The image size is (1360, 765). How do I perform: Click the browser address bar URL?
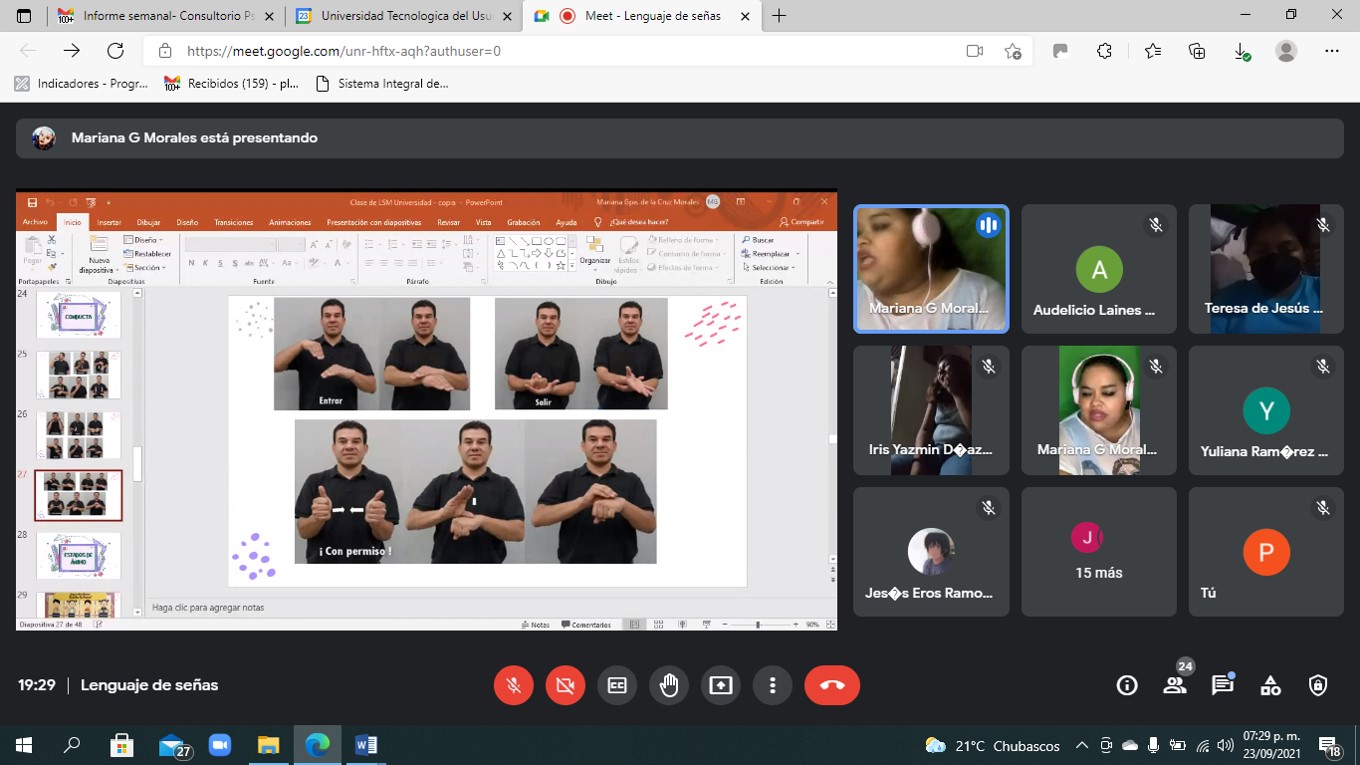(x=344, y=51)
